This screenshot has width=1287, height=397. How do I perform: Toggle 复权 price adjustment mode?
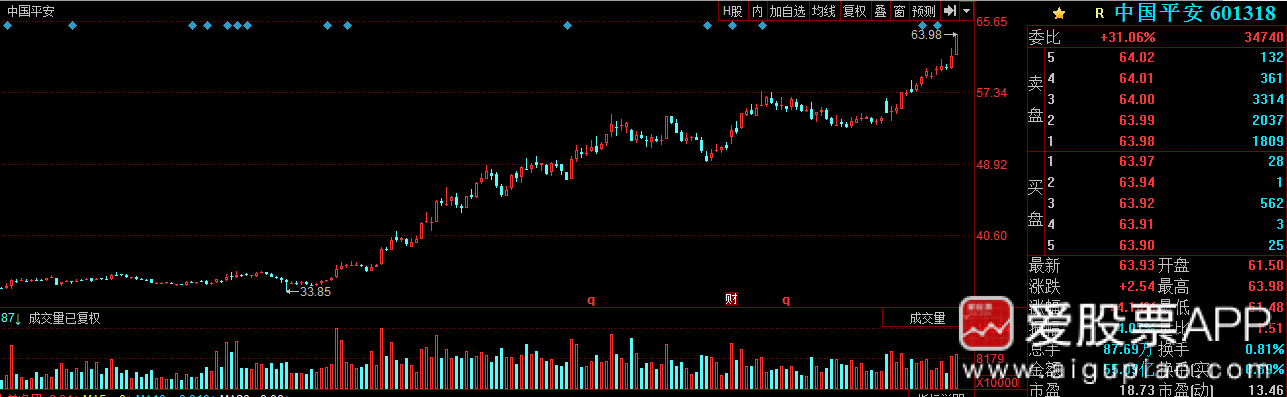click(x=854, y=11)
